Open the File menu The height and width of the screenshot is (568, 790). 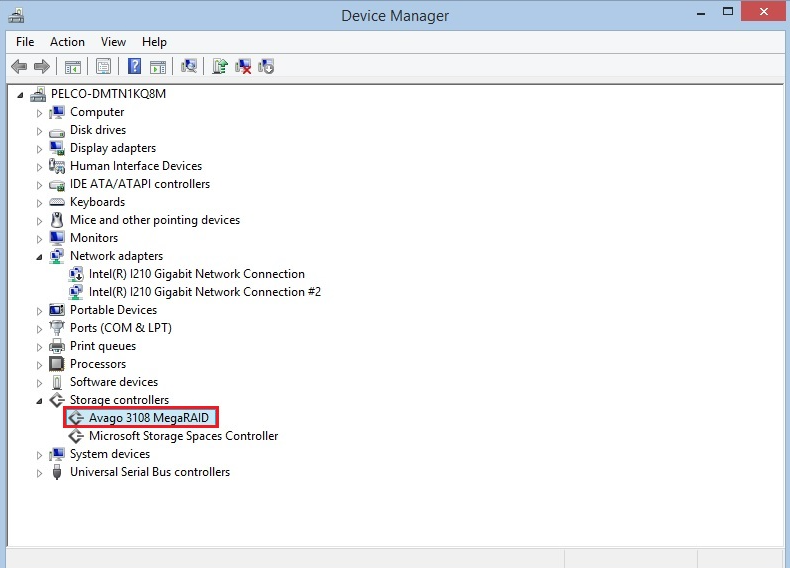(25, 42)
